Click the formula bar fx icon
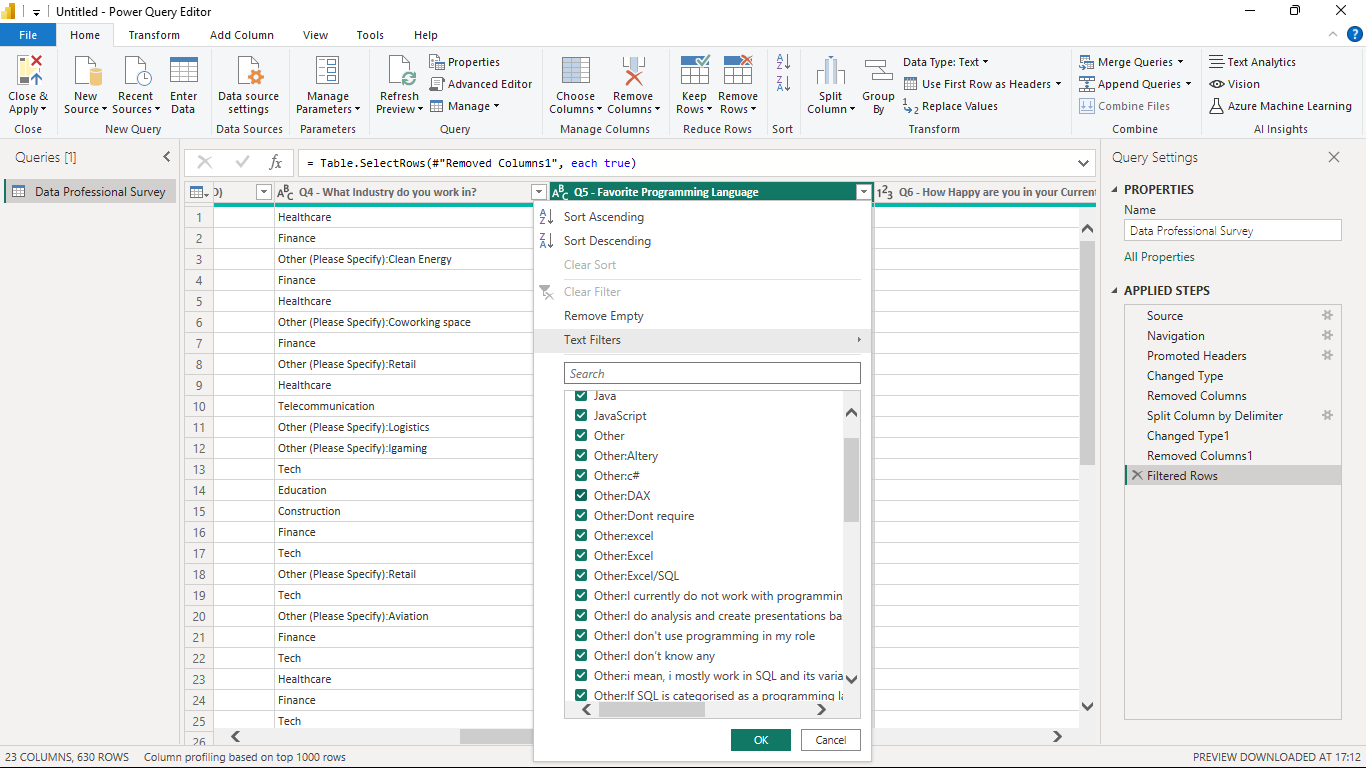The image size is (1366, 768). point(276,163)
